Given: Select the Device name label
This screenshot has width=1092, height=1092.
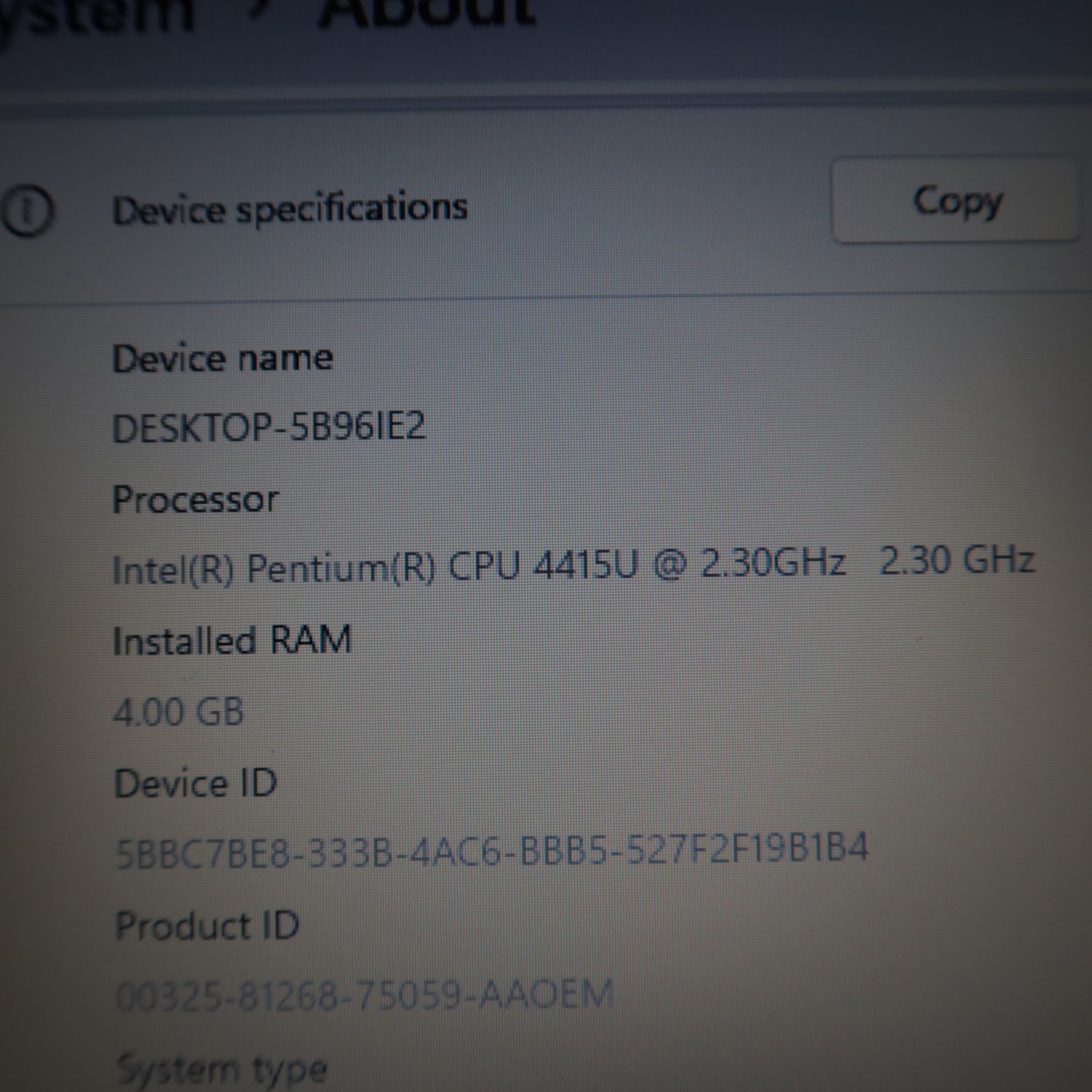Looking at the screenshot, I should 223,358.
